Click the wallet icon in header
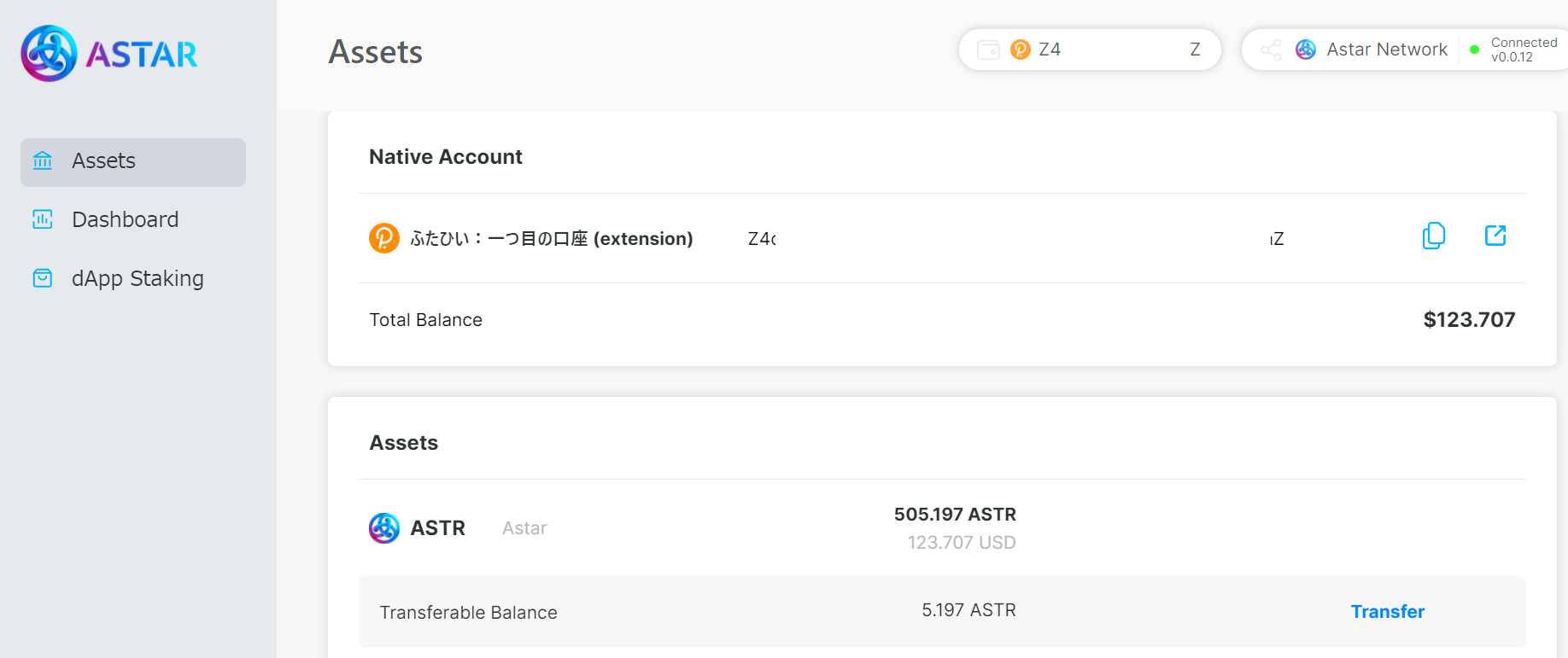Screen dimensions: 1568x658 (988, 49)
